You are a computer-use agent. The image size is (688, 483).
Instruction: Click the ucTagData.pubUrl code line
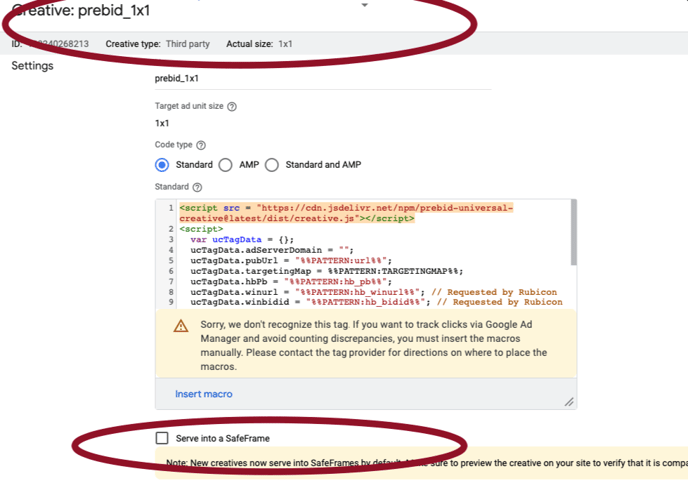click(290, 260)
